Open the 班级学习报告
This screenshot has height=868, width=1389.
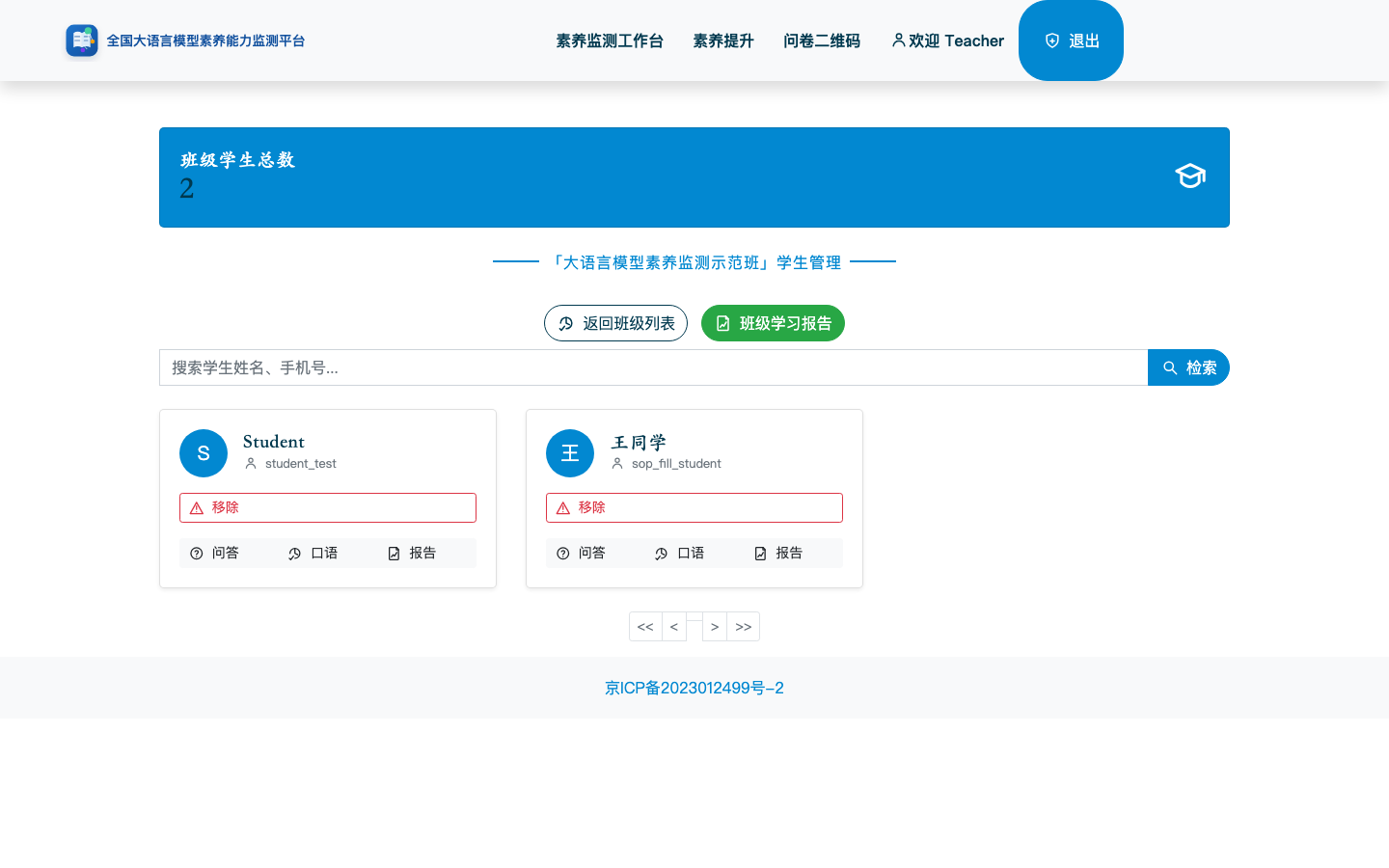click(773, 323)
